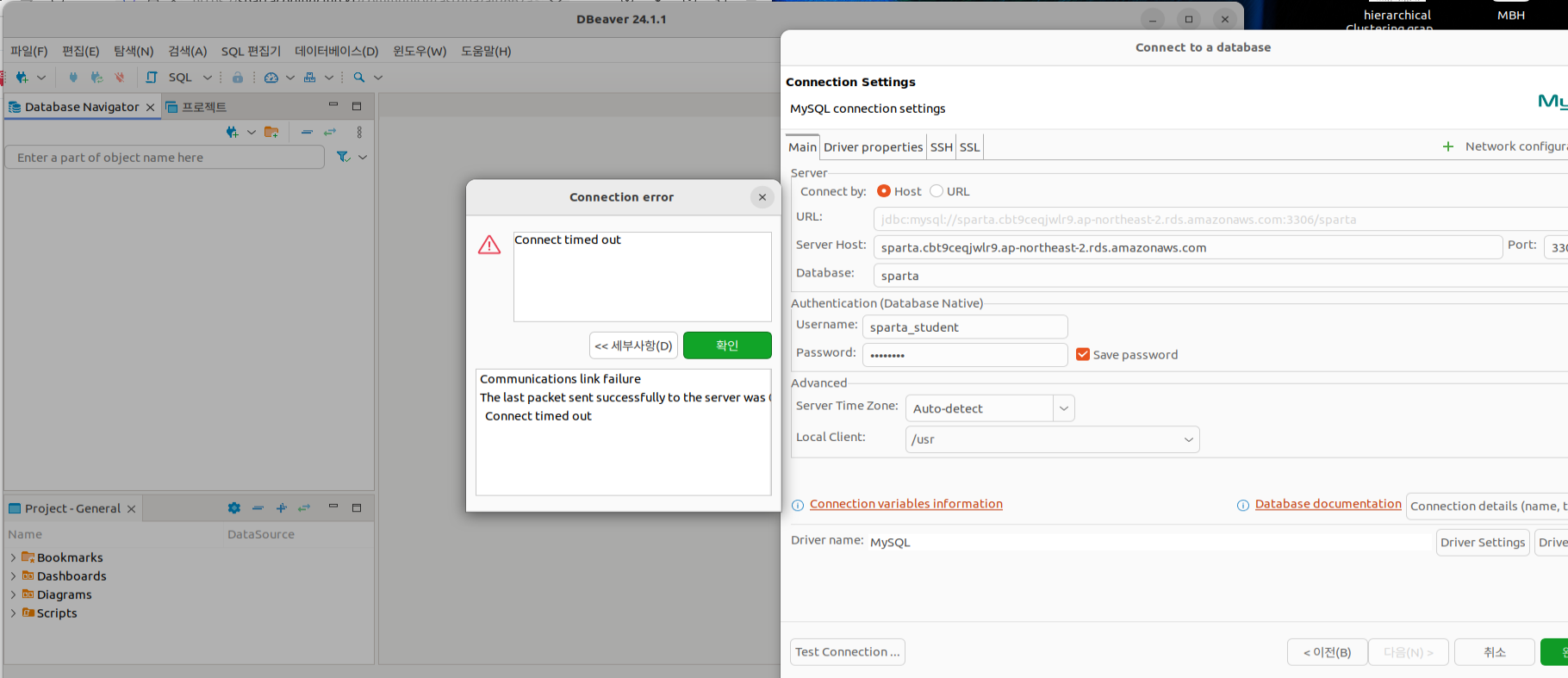Collapse all items in Project panel

pyautogui.click(x=258, y=508)
